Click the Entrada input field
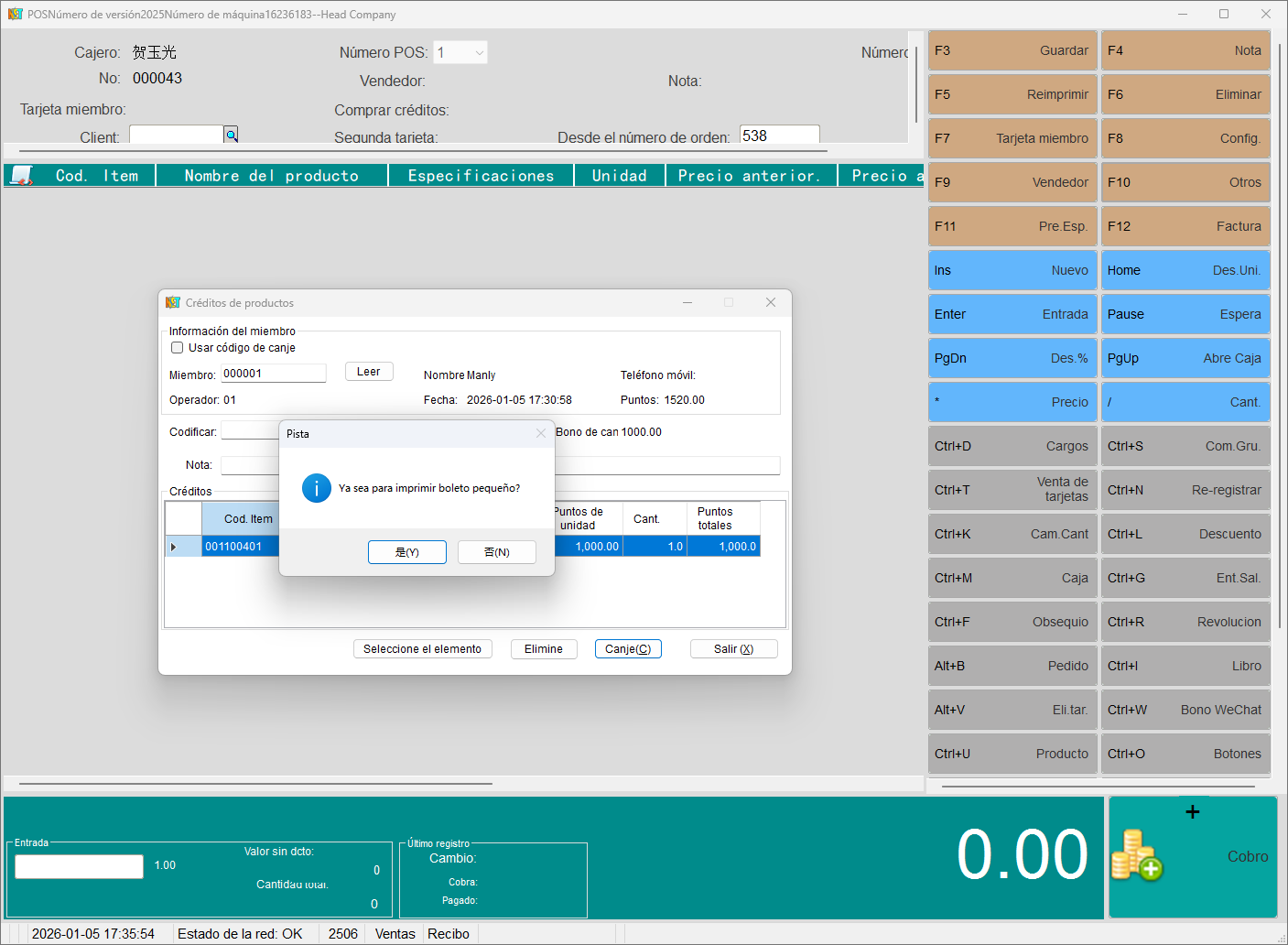This screenshot has width=1288, height=945. (x=80, y=866)
